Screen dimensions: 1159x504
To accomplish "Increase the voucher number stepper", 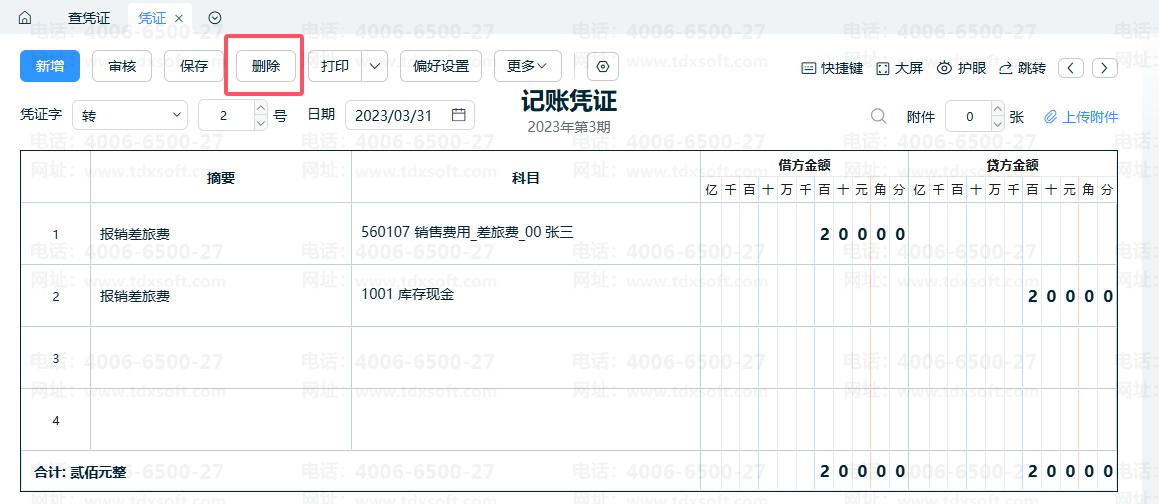I will click(261, 108).
